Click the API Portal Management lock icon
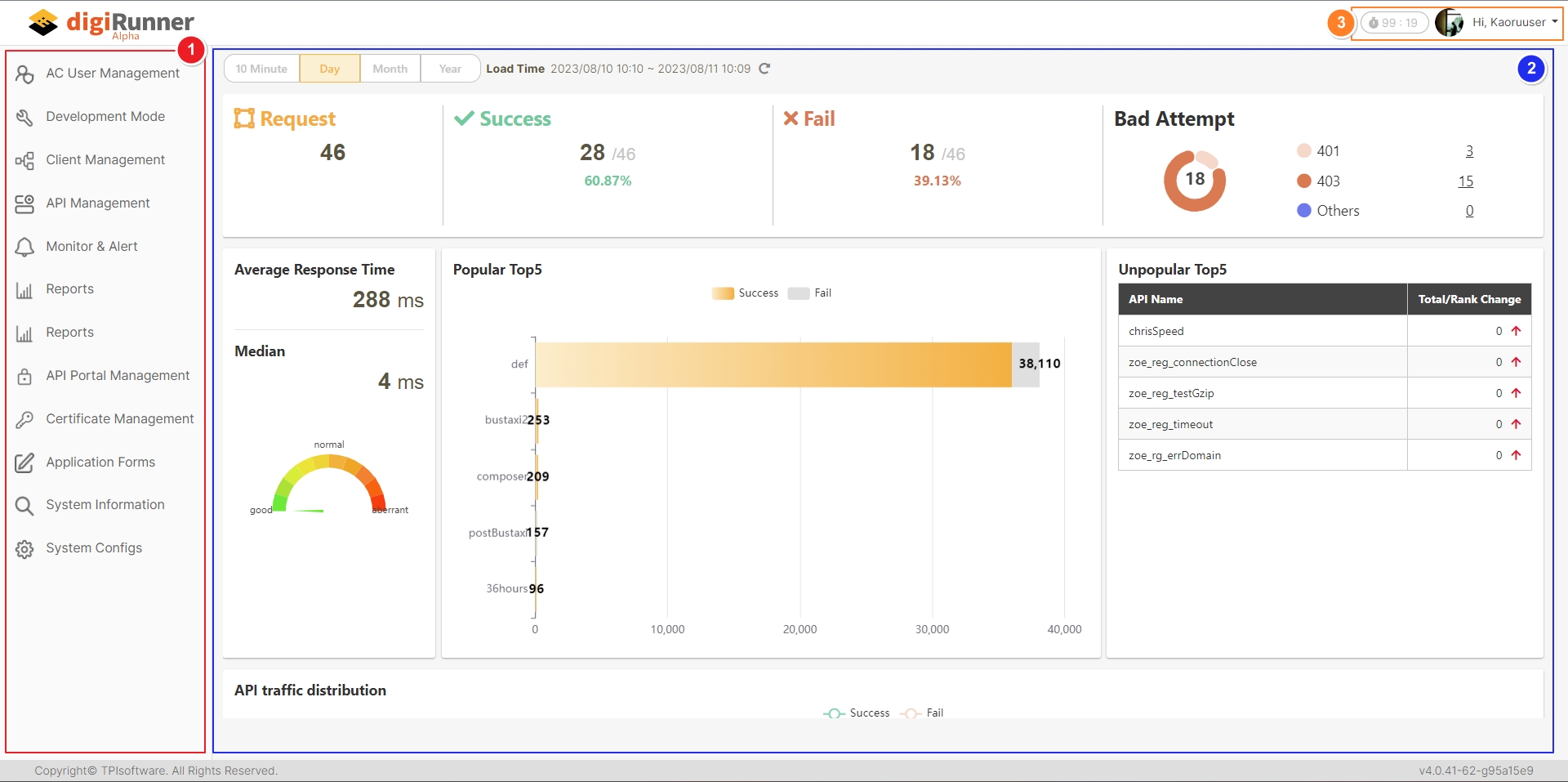 tap(24, 376)
